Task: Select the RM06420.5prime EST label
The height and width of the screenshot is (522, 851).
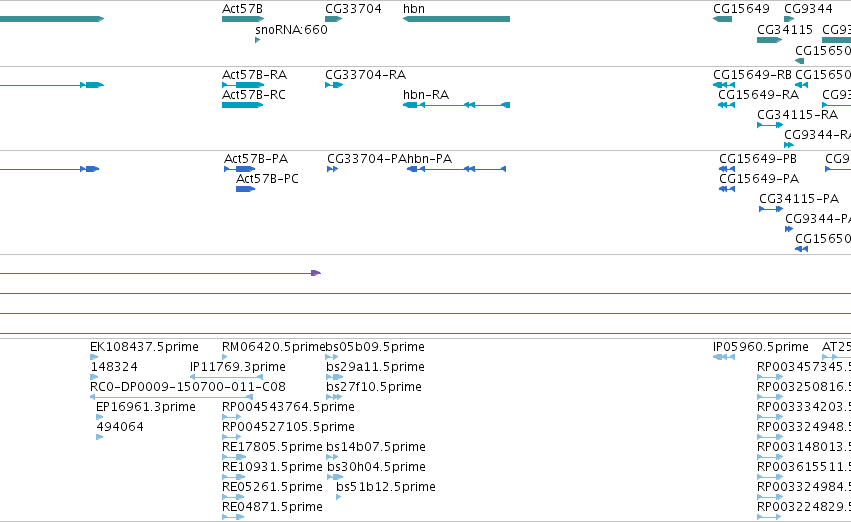Action: pos(273,346)
